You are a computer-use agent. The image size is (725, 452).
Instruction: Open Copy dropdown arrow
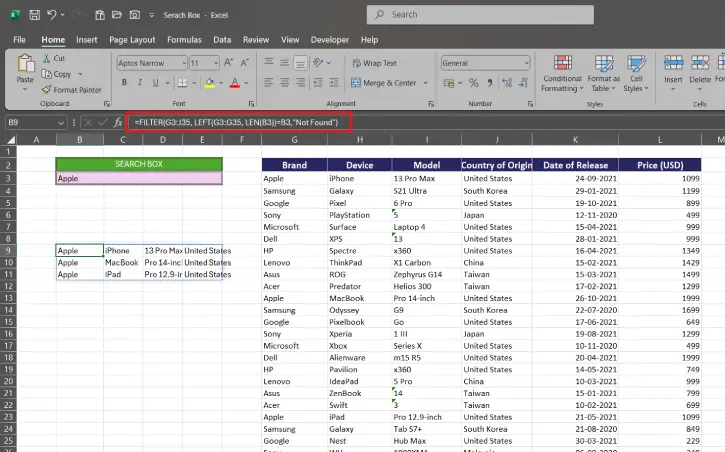[80, 74]
